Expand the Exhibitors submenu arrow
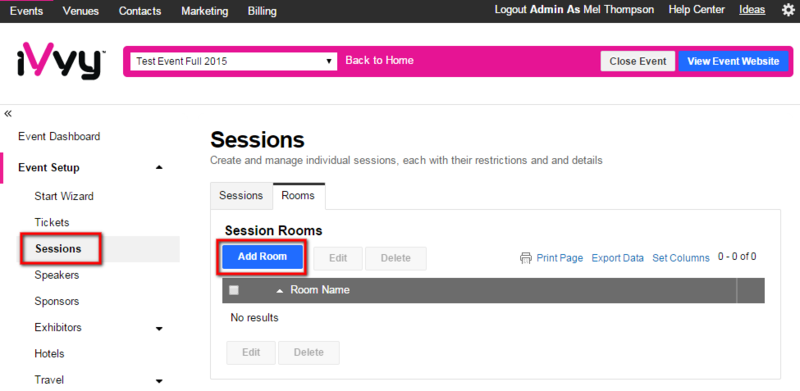This screenshot has width=800, height=391. (159, 329)
